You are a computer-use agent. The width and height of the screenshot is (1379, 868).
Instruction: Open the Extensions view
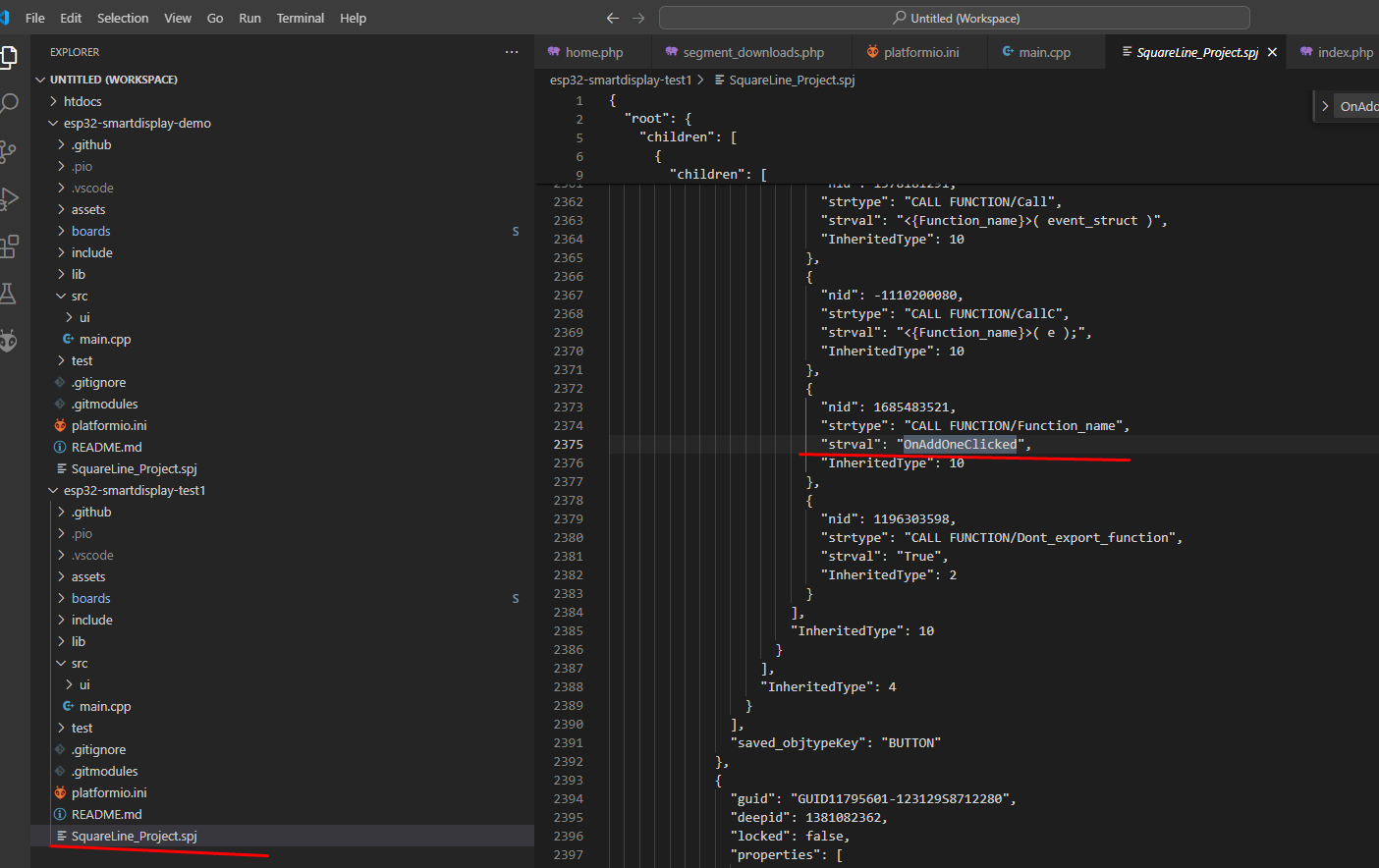pos(8,245)
